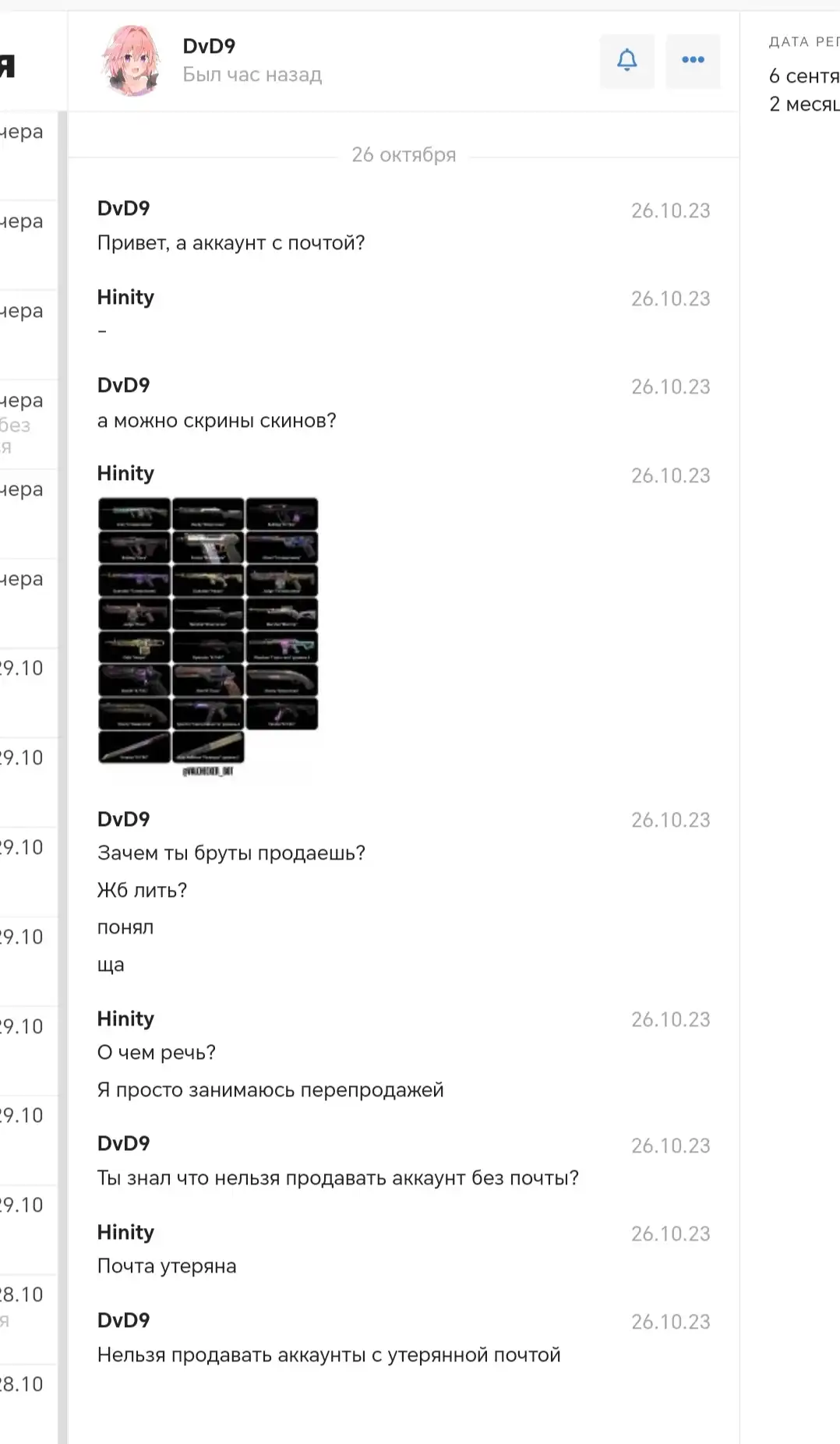Click the message 'Я просто занимаюсь перепродажей'

click(270, 1090)
